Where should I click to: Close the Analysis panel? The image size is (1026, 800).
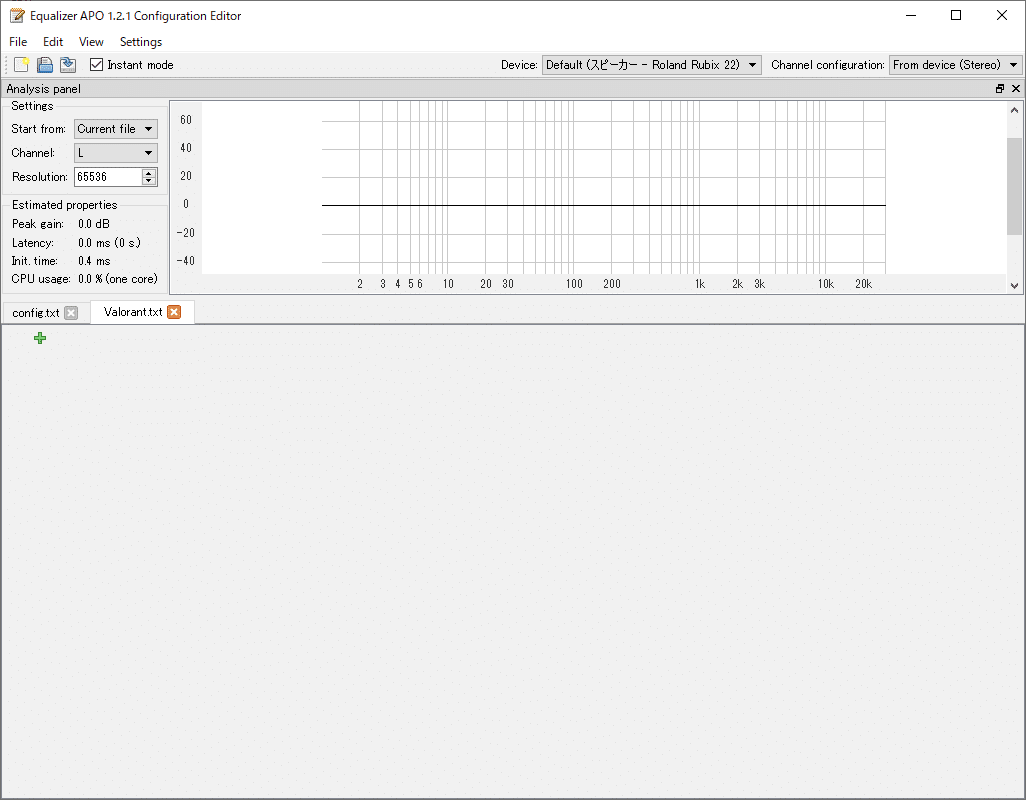pyautogui.click(x=1016, y=88)
